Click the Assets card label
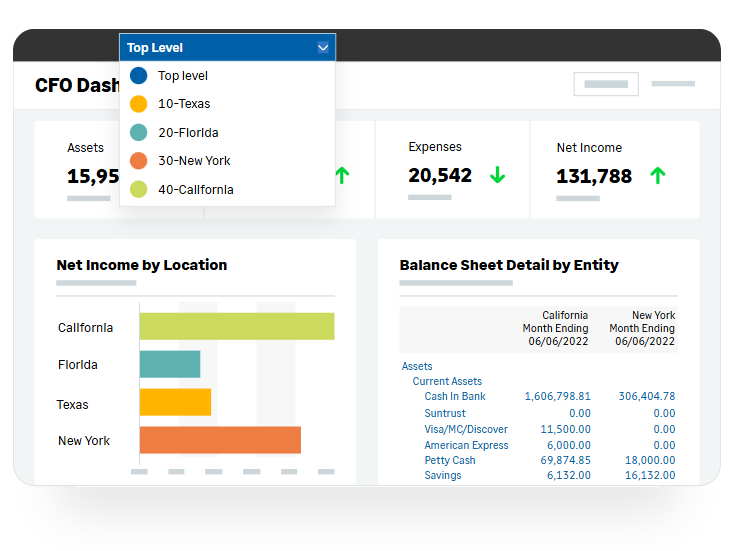Screen dimensions: 736x551 click(85, 148)
